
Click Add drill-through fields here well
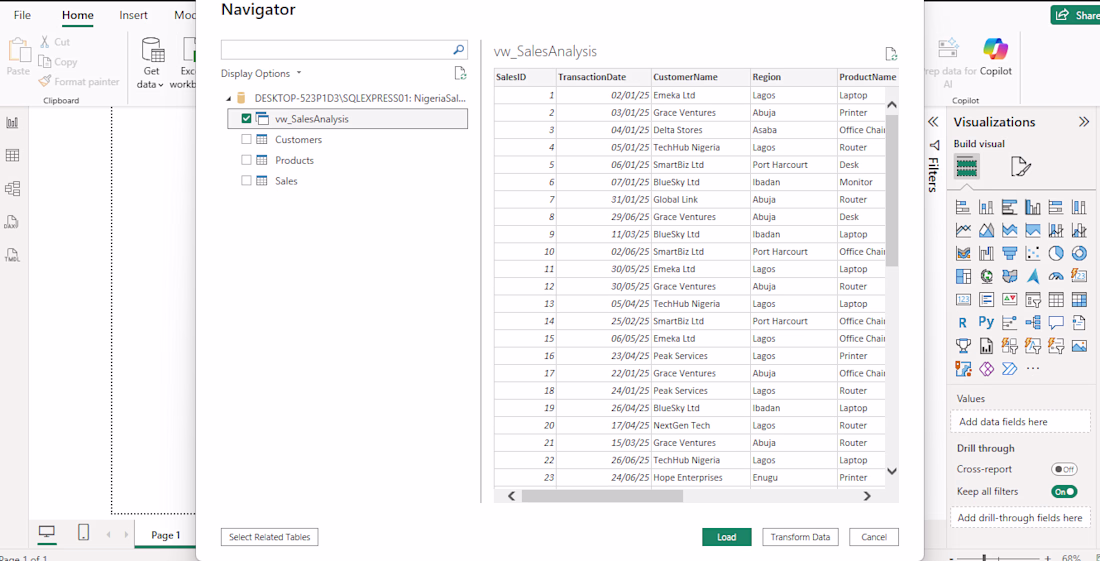[x=1020, y=518]
